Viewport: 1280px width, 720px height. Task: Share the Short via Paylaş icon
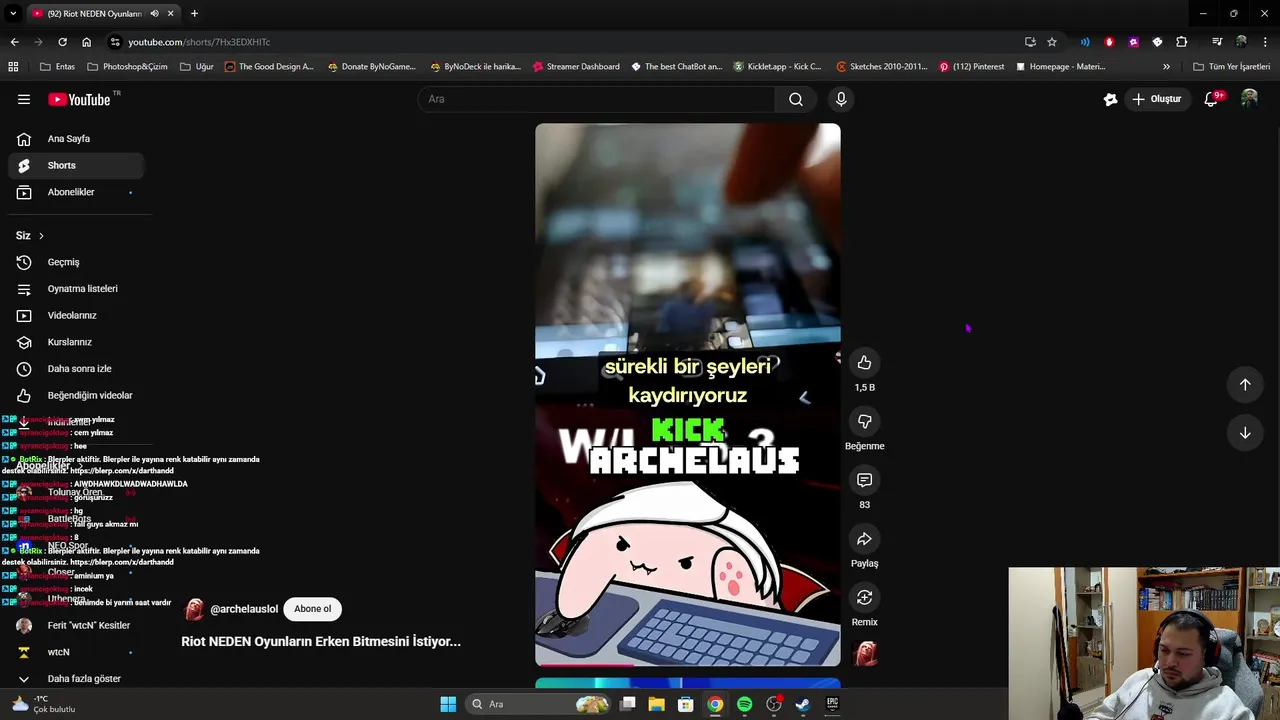(x=864, y=539)
